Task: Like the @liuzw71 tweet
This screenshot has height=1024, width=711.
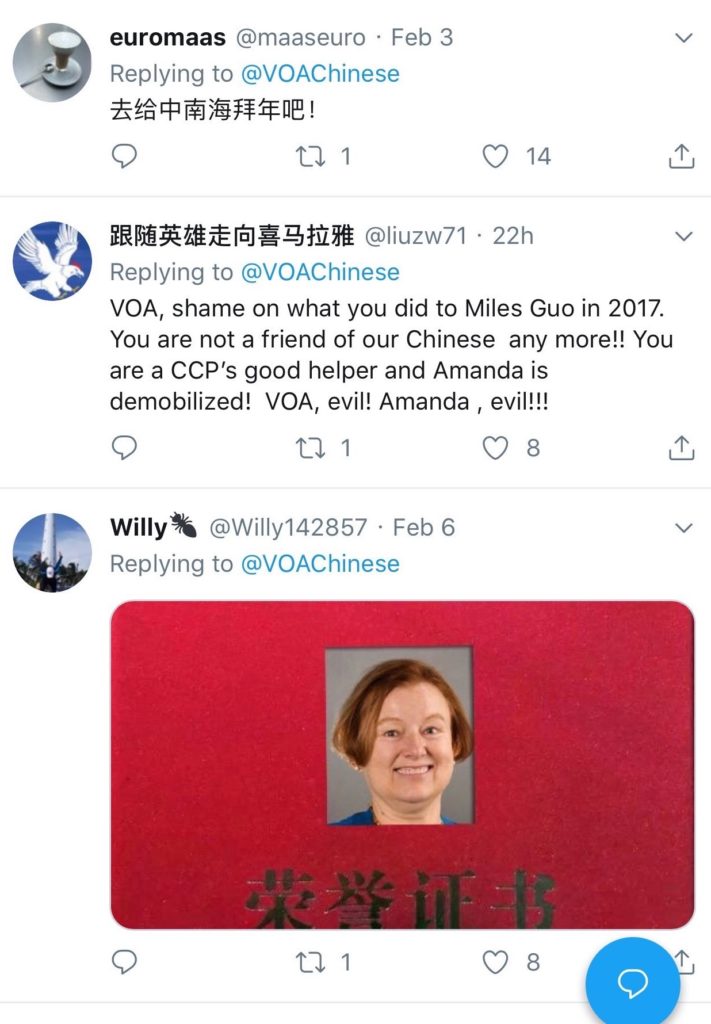Action: [x=495, y=447]
